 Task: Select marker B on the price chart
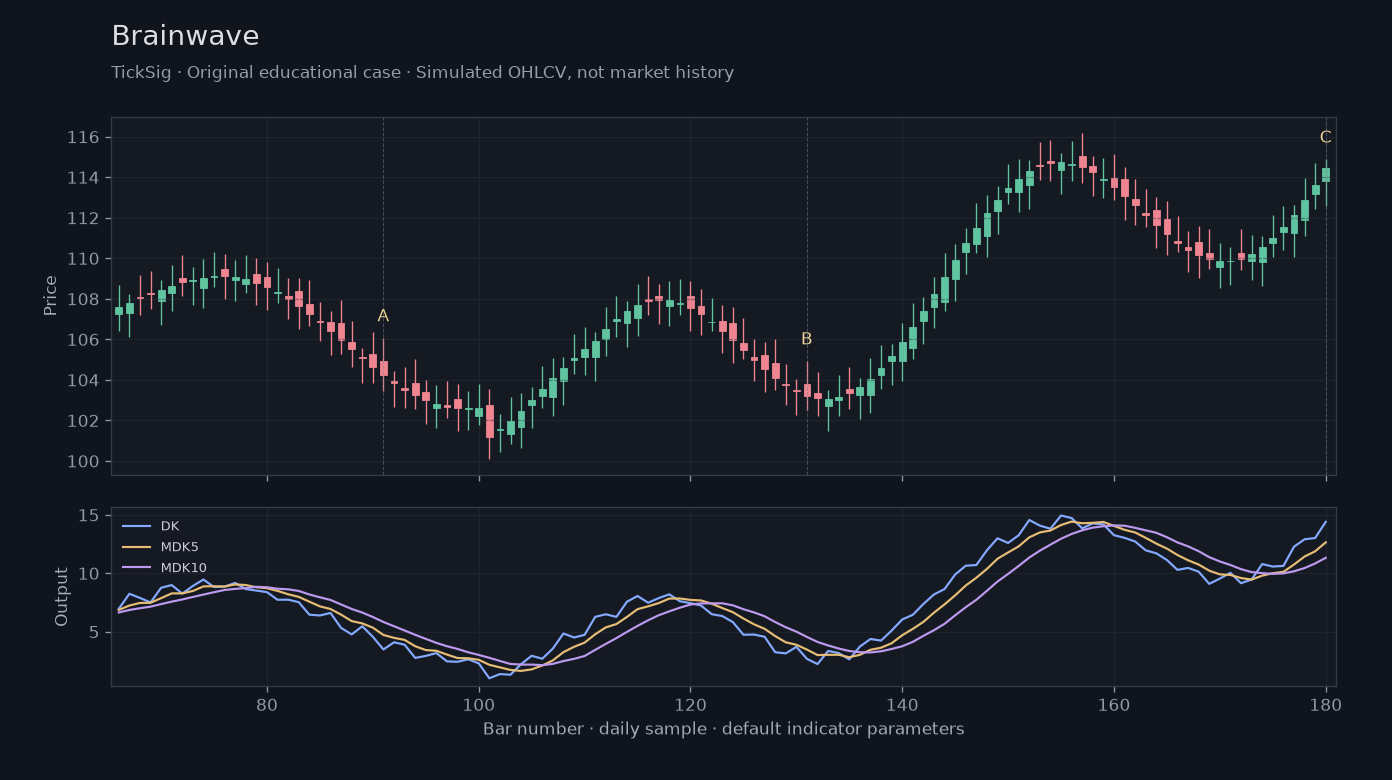pos(807,339)
